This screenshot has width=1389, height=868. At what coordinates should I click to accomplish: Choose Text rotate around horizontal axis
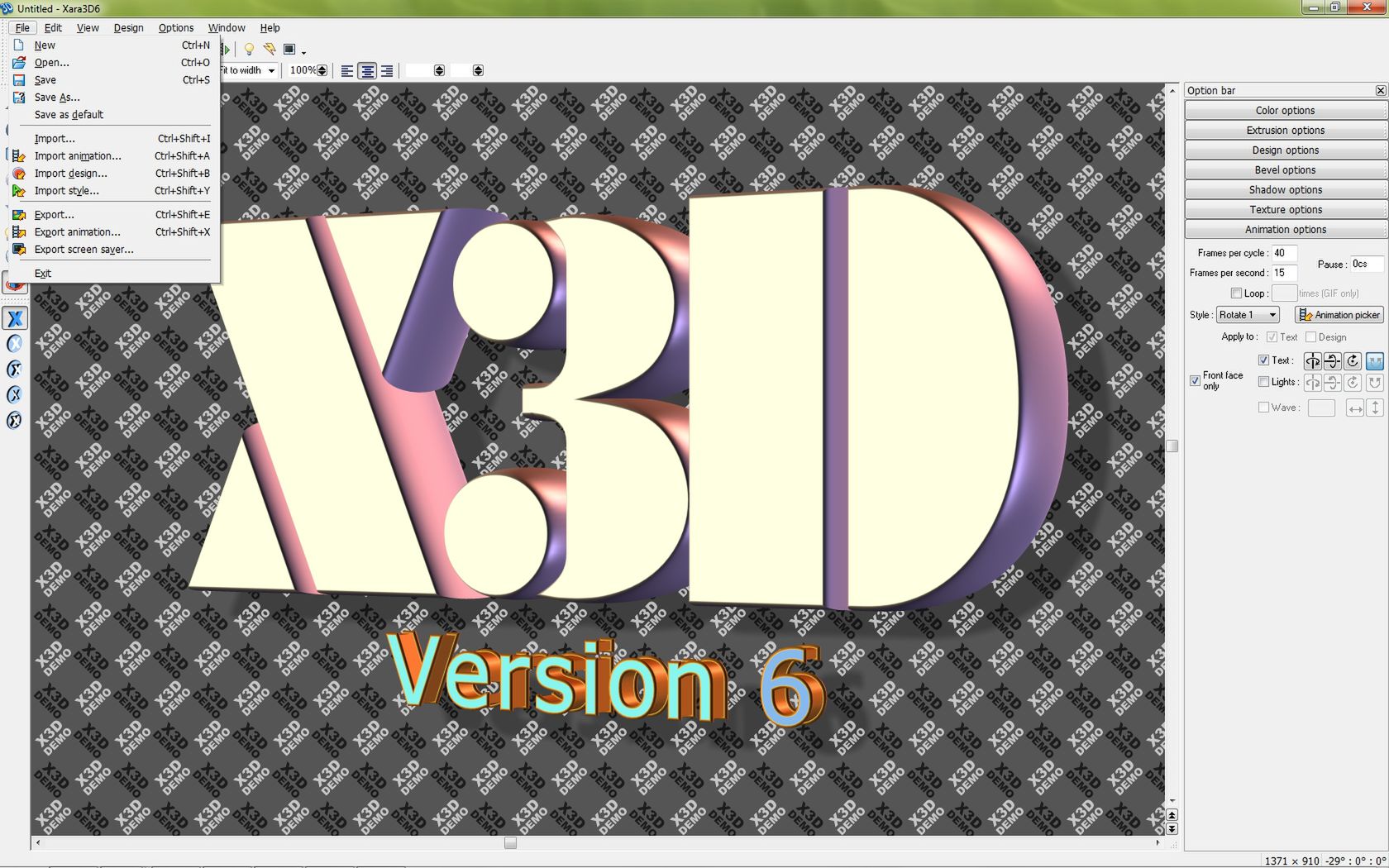1332,360
